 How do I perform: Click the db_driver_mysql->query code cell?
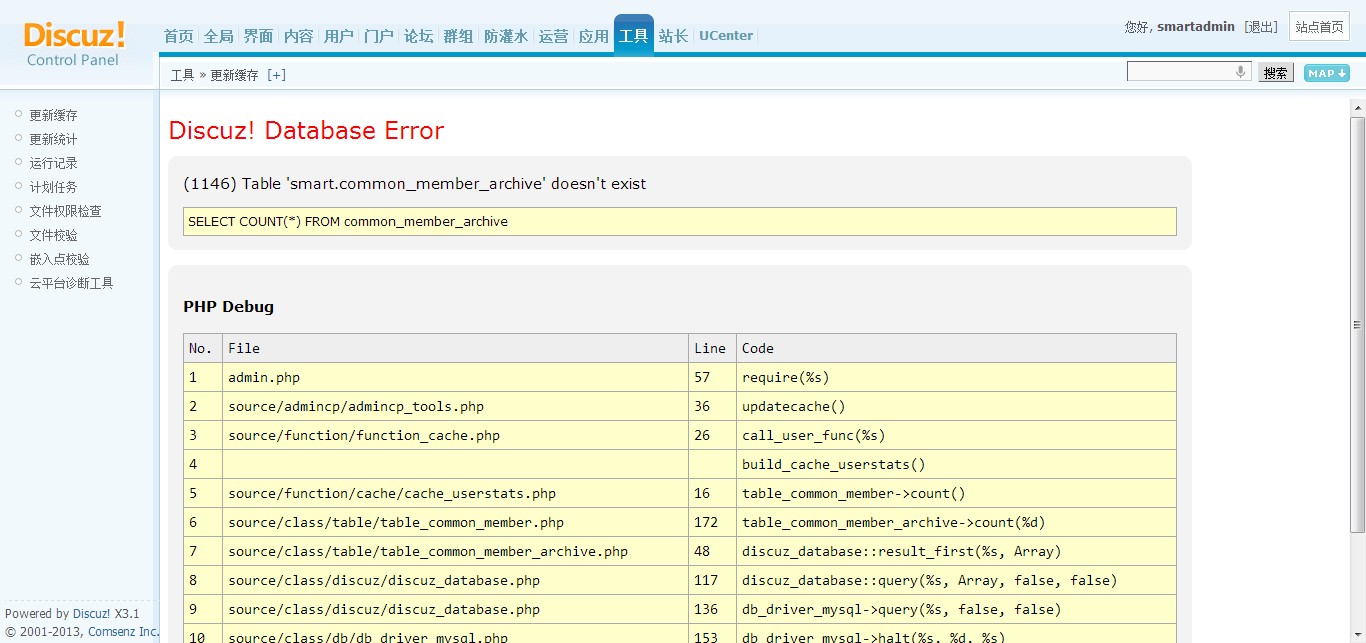click(x=956, y=609)
